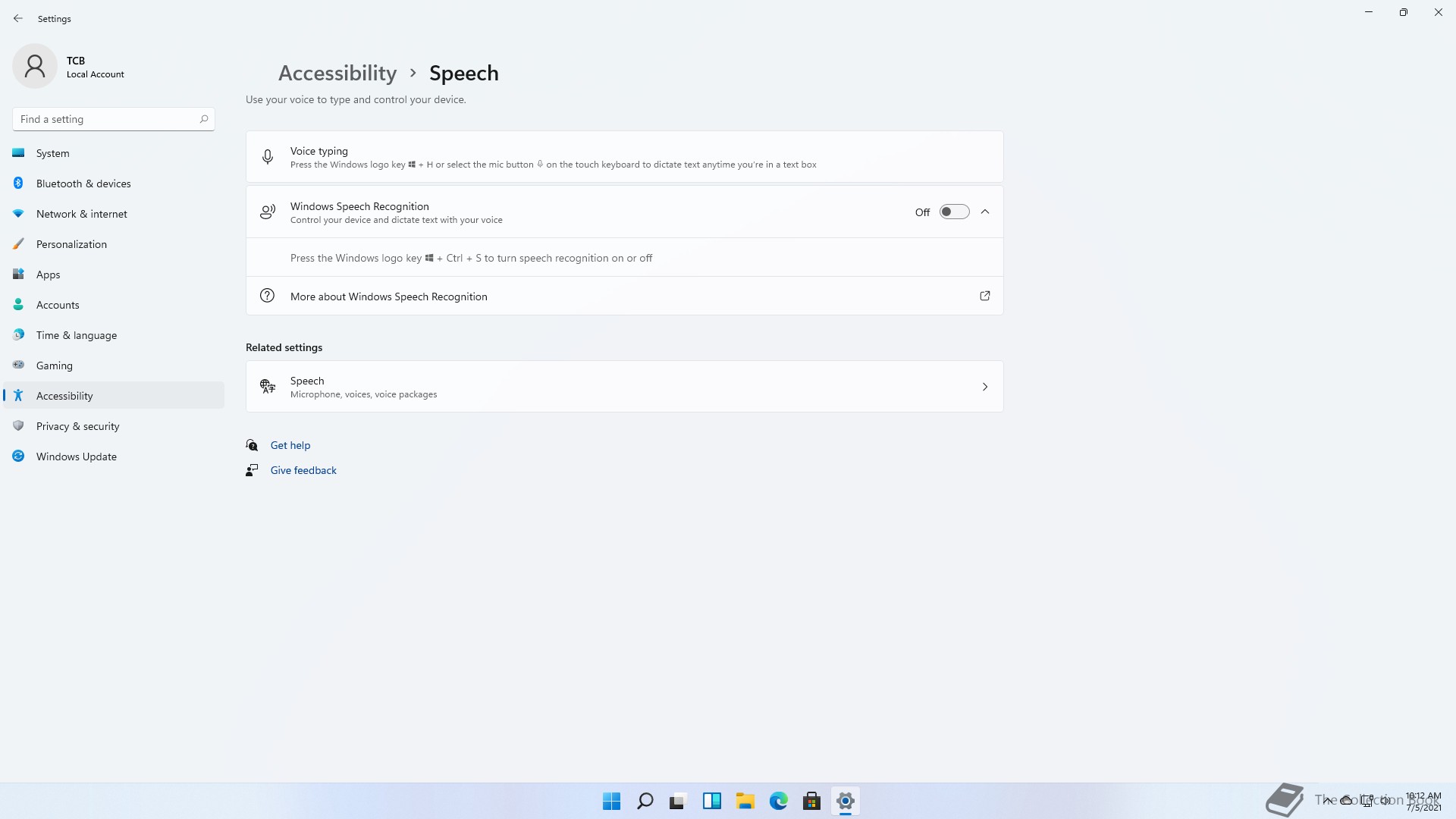
Task: Click the Apps icon in sidebar
Action: 18,274
